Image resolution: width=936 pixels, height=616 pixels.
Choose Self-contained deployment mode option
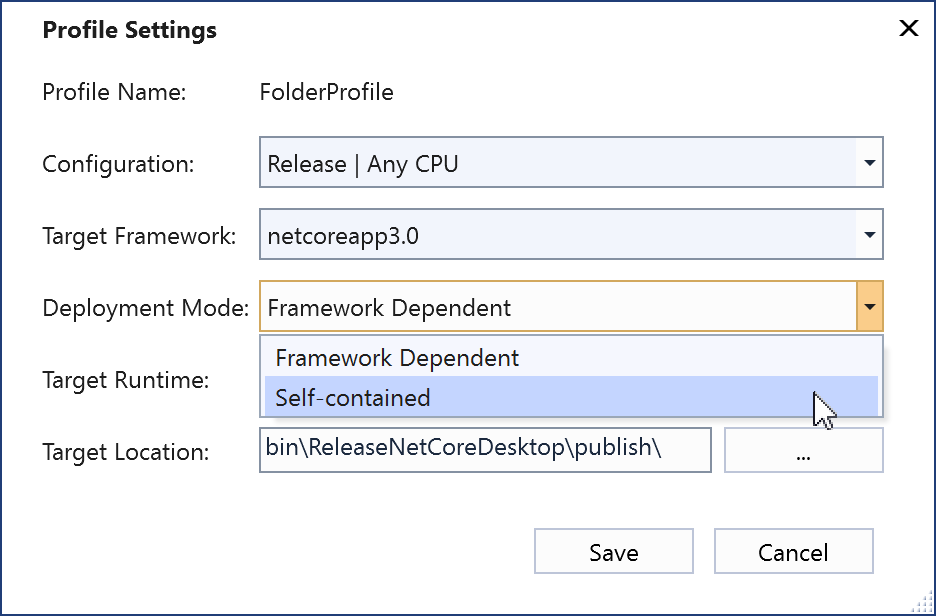click(x=571, y=397)
